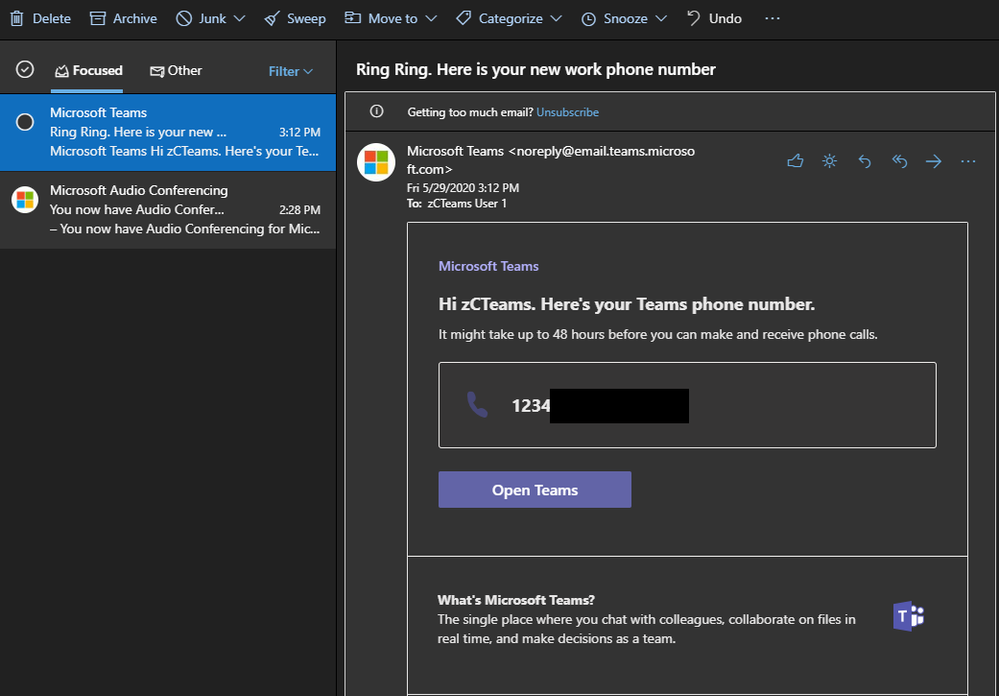Archive the selected message
Viewport: 999px width, 696px height.
click(123, 18)
